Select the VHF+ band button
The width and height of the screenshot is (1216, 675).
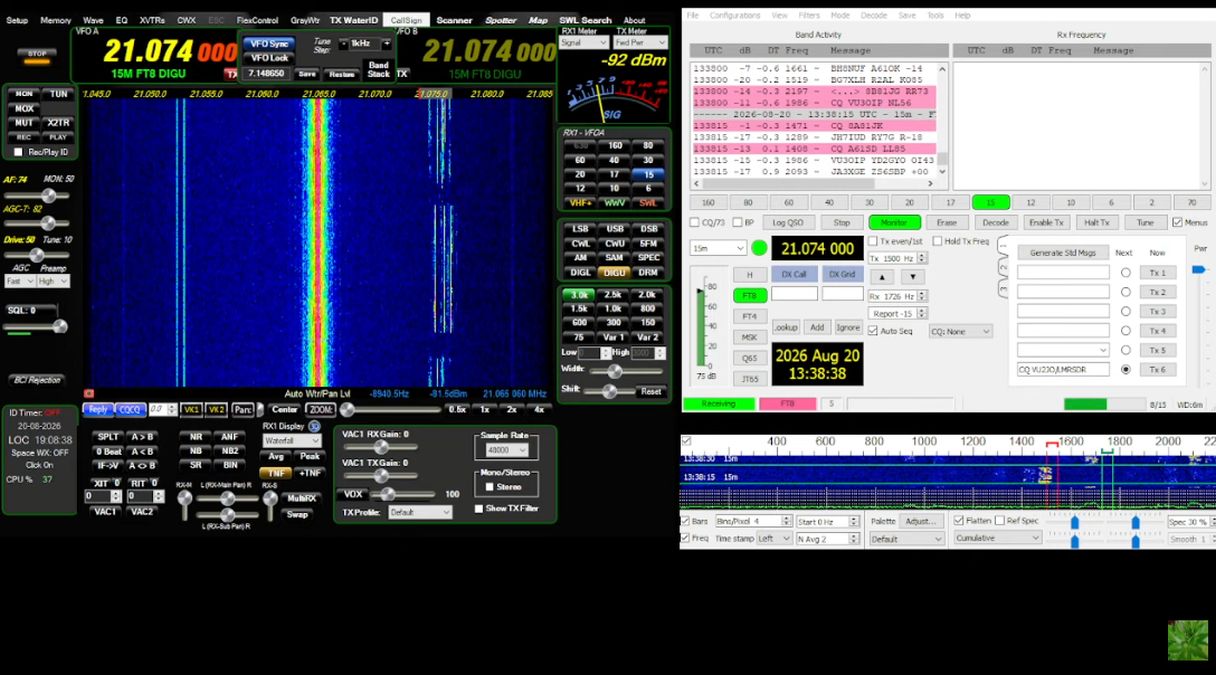[x=580, y=203]
